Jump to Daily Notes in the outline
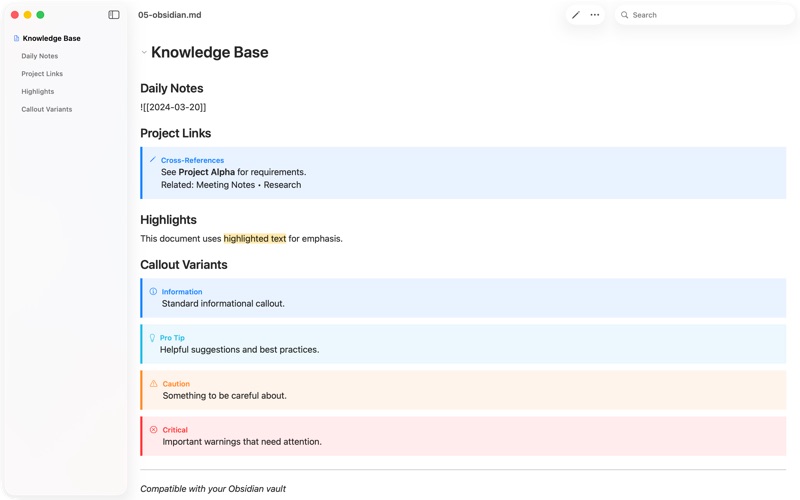The width and height of the screenshot is (800, 500). [x=40, y=56]
